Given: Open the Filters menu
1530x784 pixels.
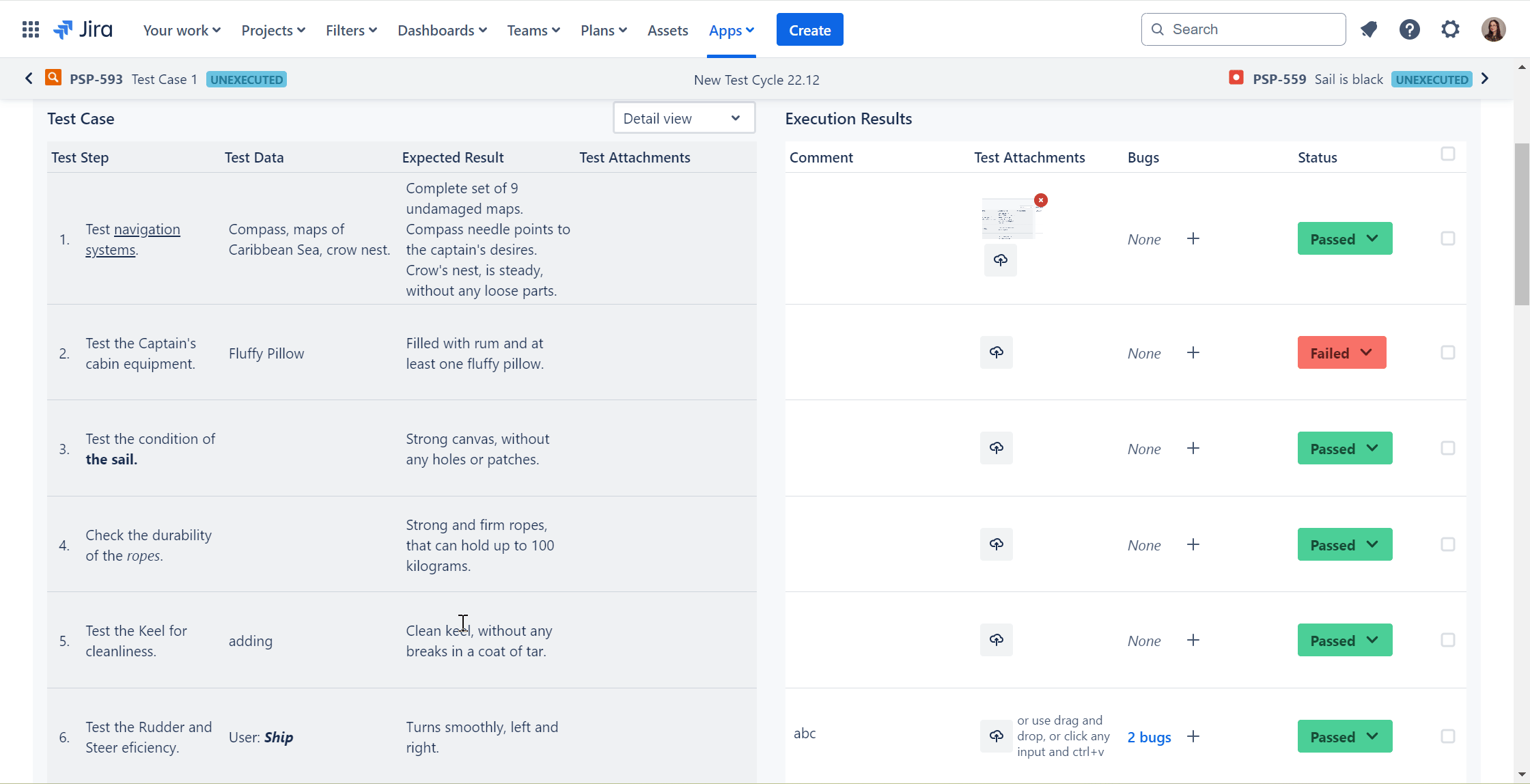Looking at the screenshot, I should (x=351, y=30).
